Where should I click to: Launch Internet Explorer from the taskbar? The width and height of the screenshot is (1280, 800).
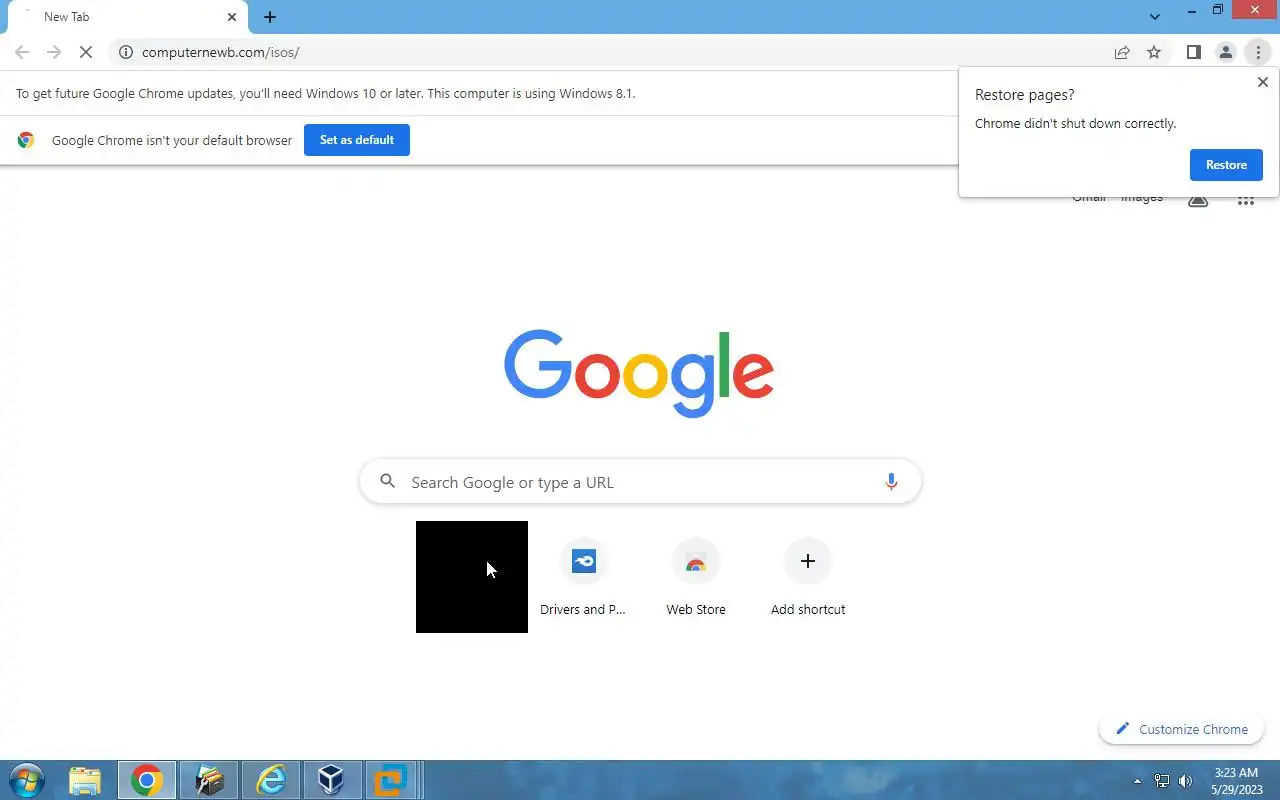coord(271,780)
